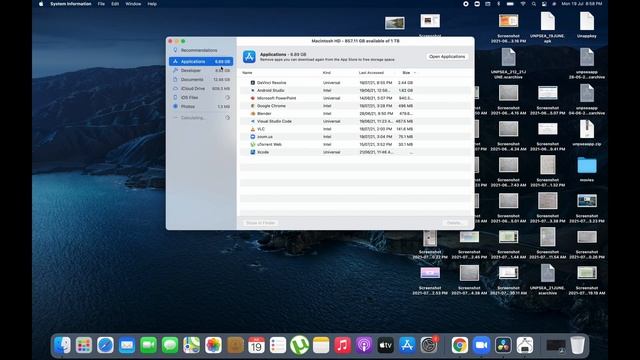This screenshot has width=640, height=360.
Task: Launch DaVinci Resolve from the Dock
Action: 503,345
